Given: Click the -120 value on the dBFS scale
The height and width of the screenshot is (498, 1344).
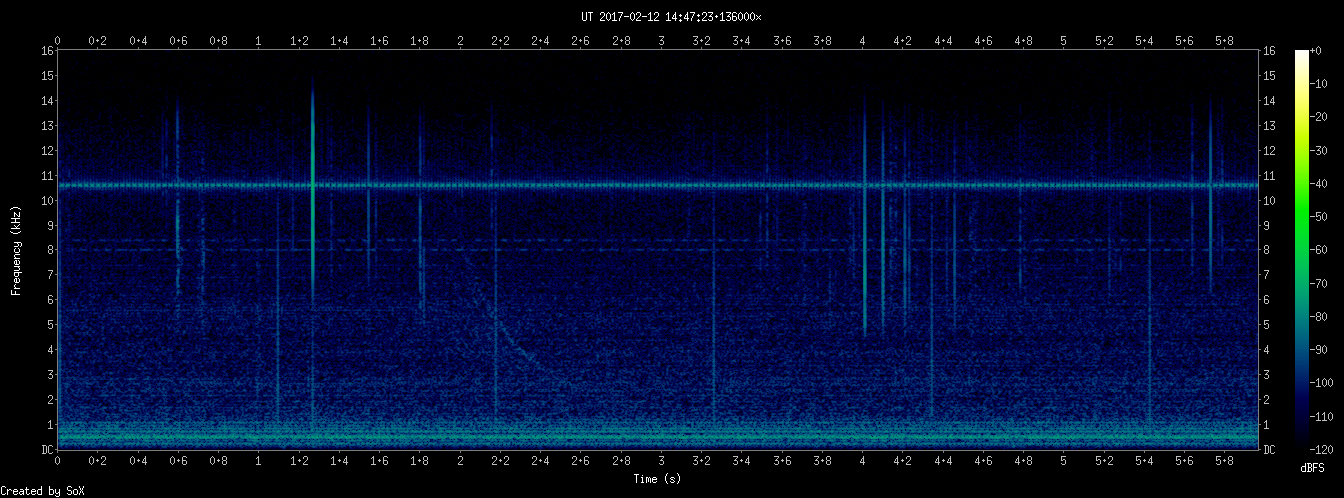Looking at the screenshot, I should point(1329,449).
